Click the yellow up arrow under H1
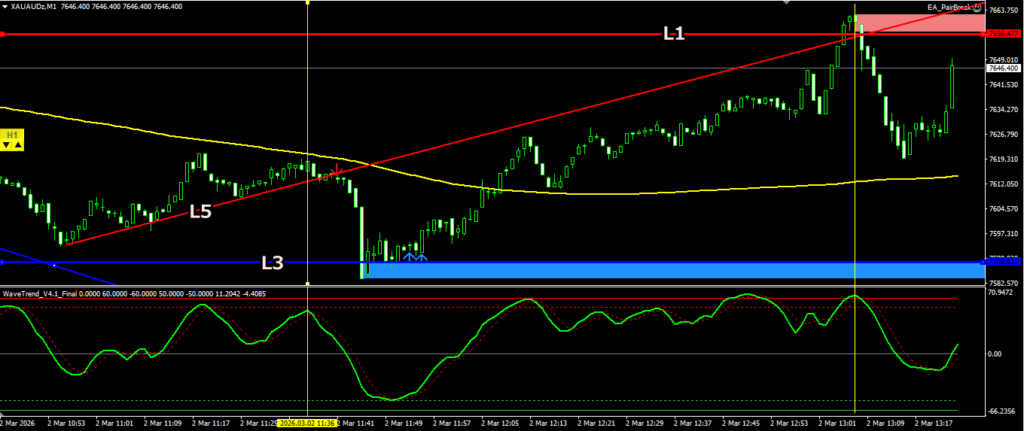The height and width of the screenshot is (431, 1024). (18, 146)
